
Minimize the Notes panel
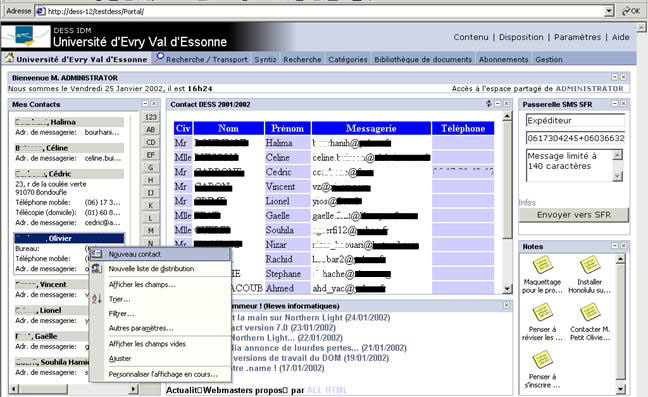615,246
